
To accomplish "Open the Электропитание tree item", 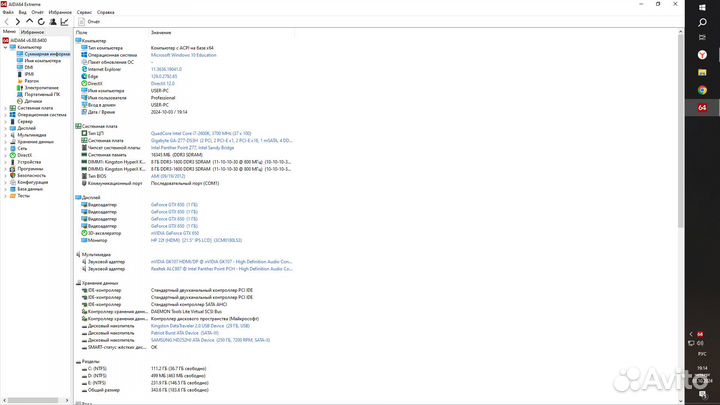I will (41, 88).
